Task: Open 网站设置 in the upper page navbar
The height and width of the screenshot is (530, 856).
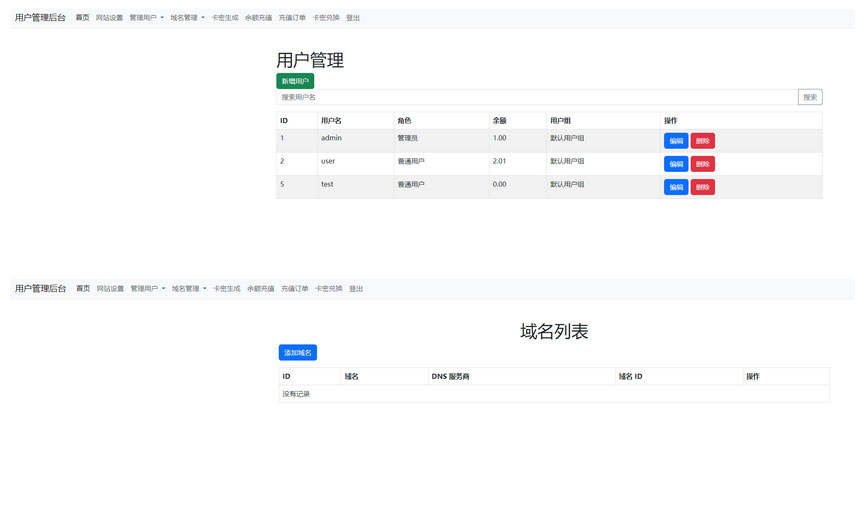Action: pos(109,17)
